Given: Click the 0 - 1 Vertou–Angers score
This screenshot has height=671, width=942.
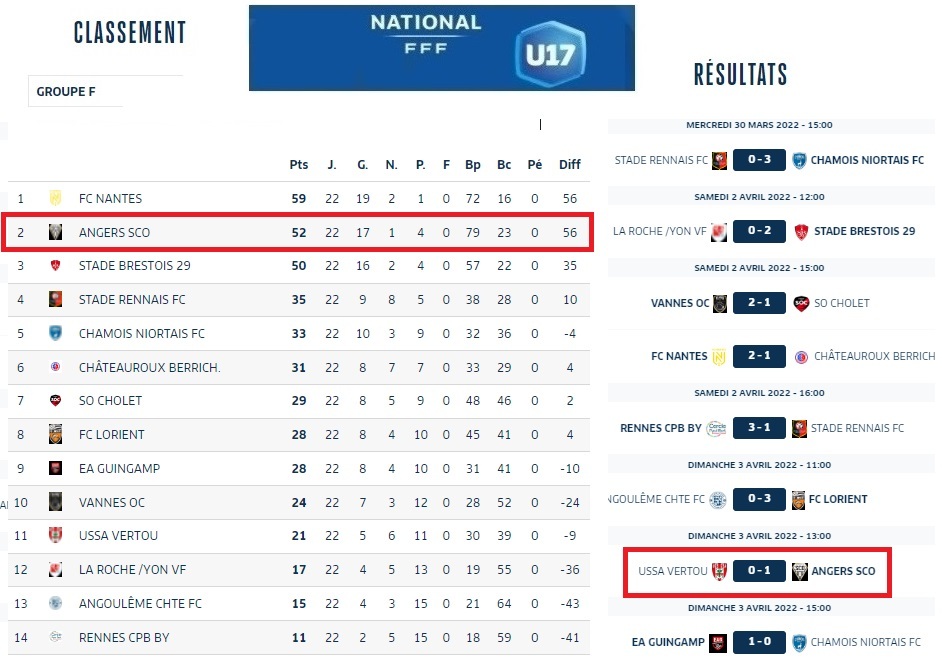Looking at the screenshot, I should point(759,571).
